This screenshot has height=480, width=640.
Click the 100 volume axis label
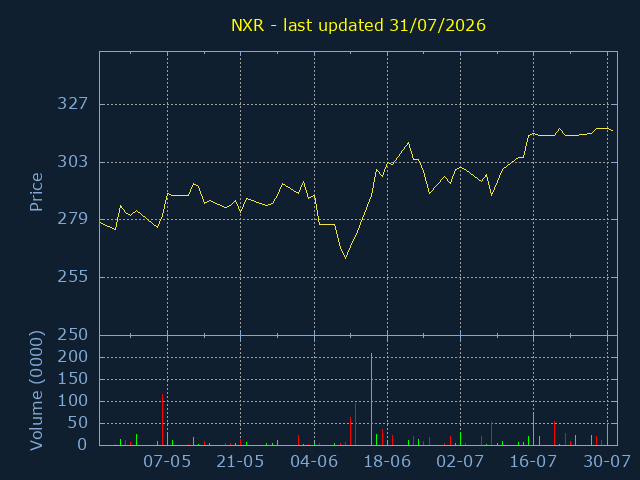click(x=73, y=401)
